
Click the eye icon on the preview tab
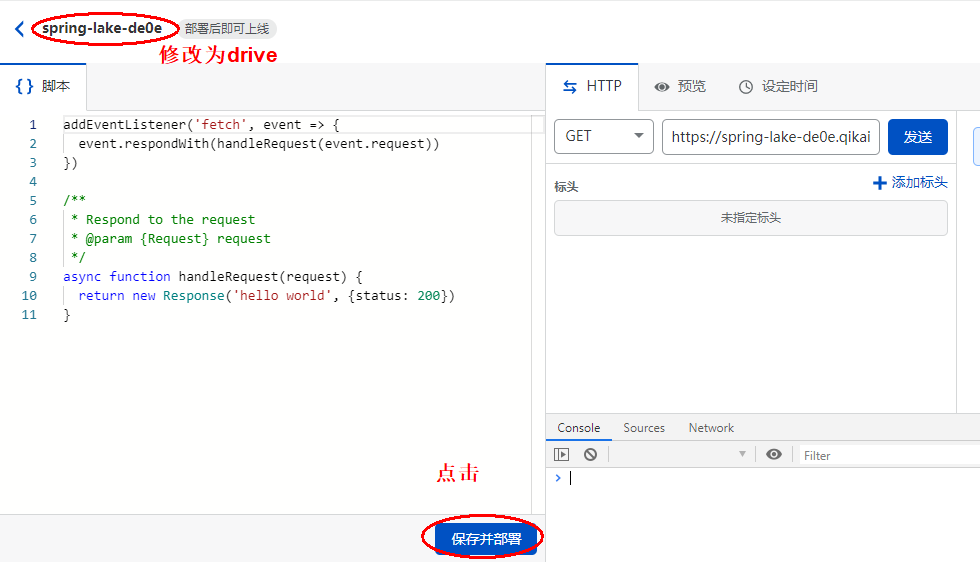coord(662,87)
